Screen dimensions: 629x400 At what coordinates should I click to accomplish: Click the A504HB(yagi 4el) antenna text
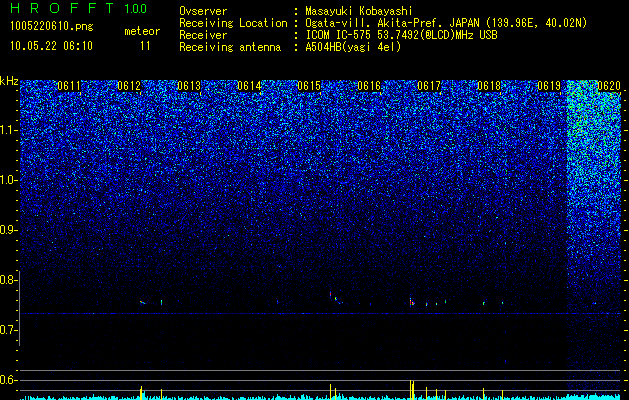[x=353, y=47]
